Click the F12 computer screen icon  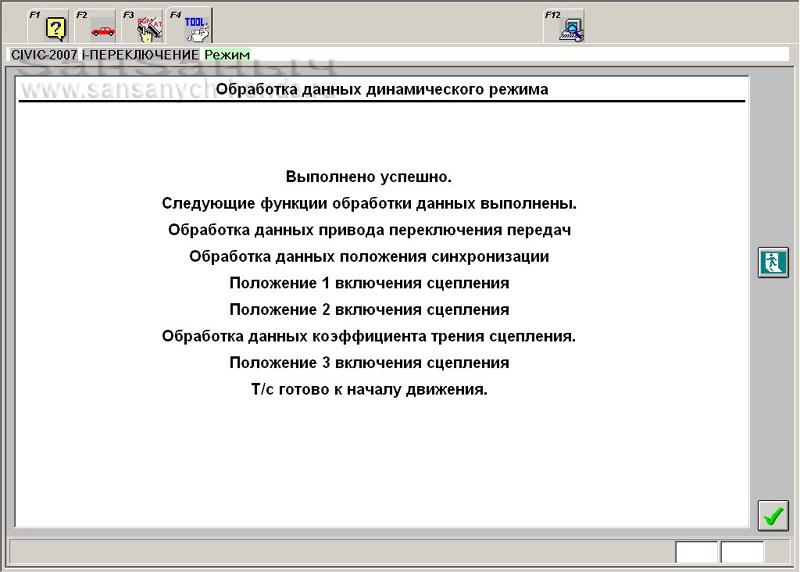point(564,26)
